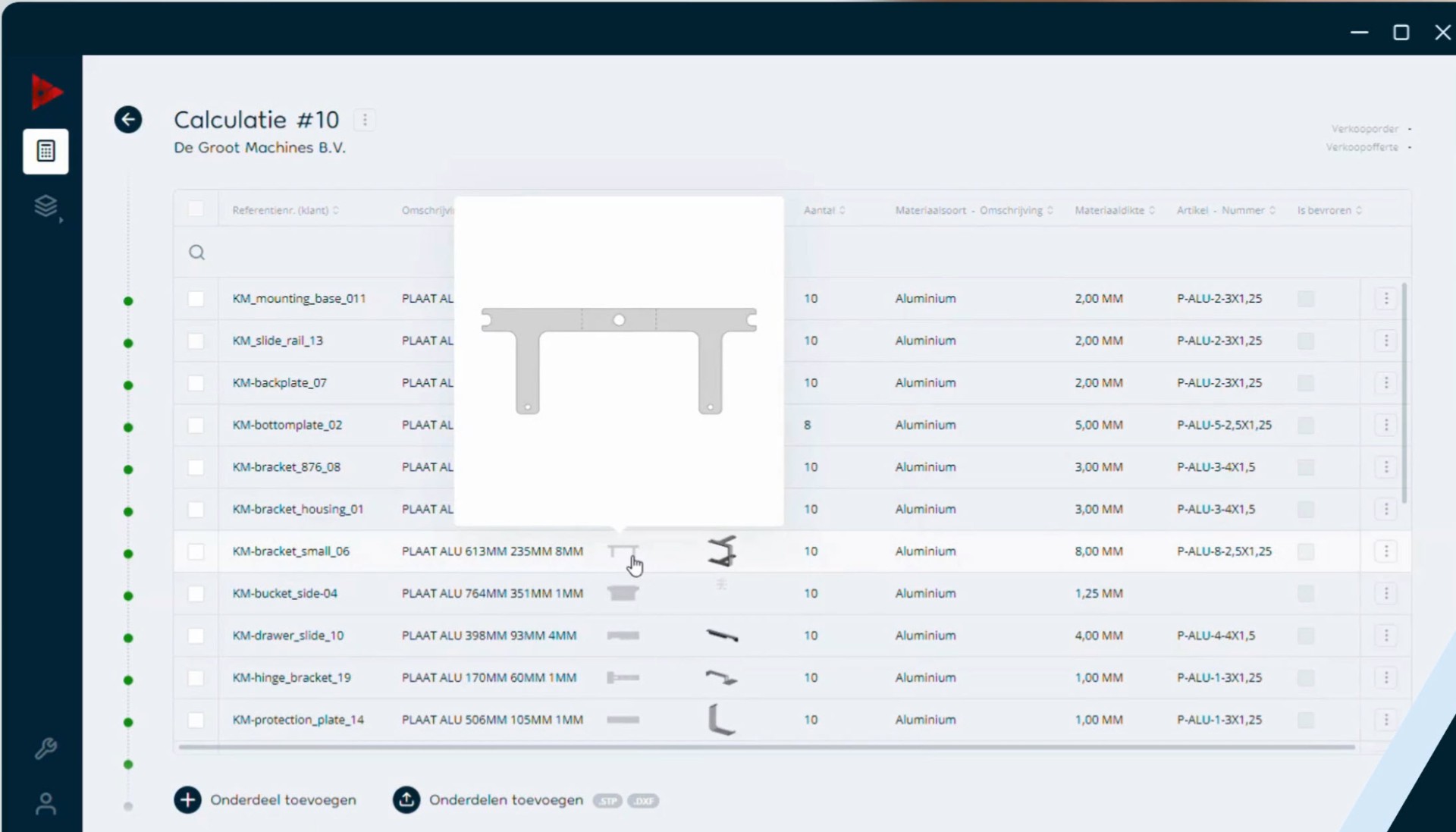View 3D model thumbnail of KM-drawer_slide_10
The width and height of the screenshot is (1456, 832).
click(722, 636)
